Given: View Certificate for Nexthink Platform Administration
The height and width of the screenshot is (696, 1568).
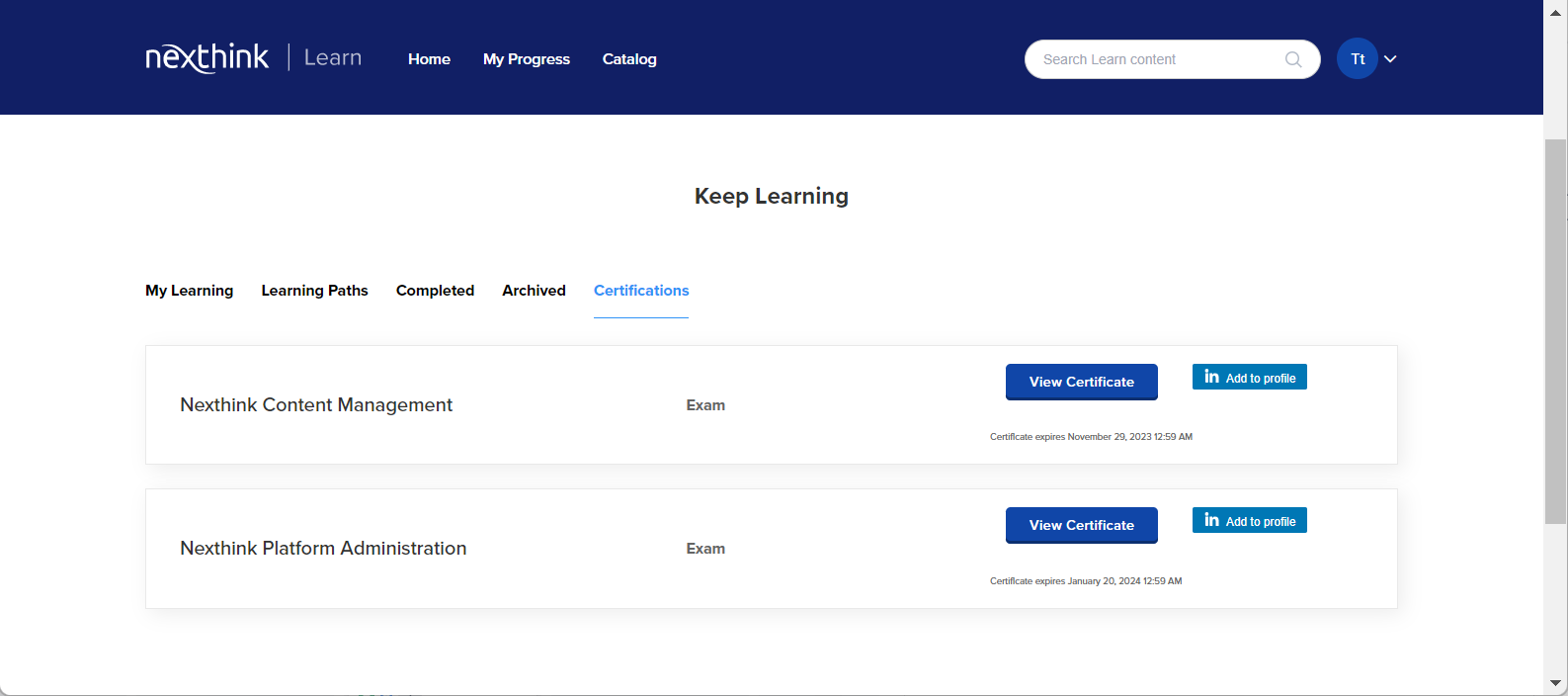Looking at the screenshot, I should (1081, 525).
